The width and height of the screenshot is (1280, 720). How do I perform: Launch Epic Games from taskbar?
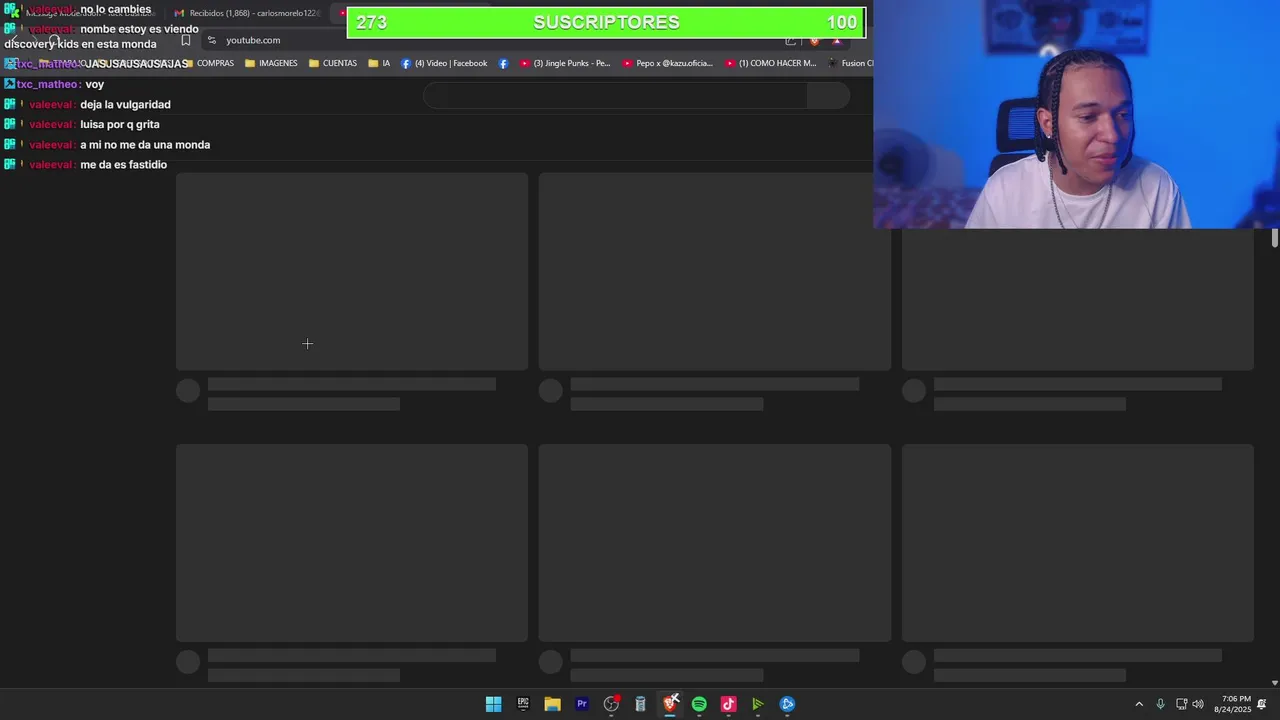[523, 704]
